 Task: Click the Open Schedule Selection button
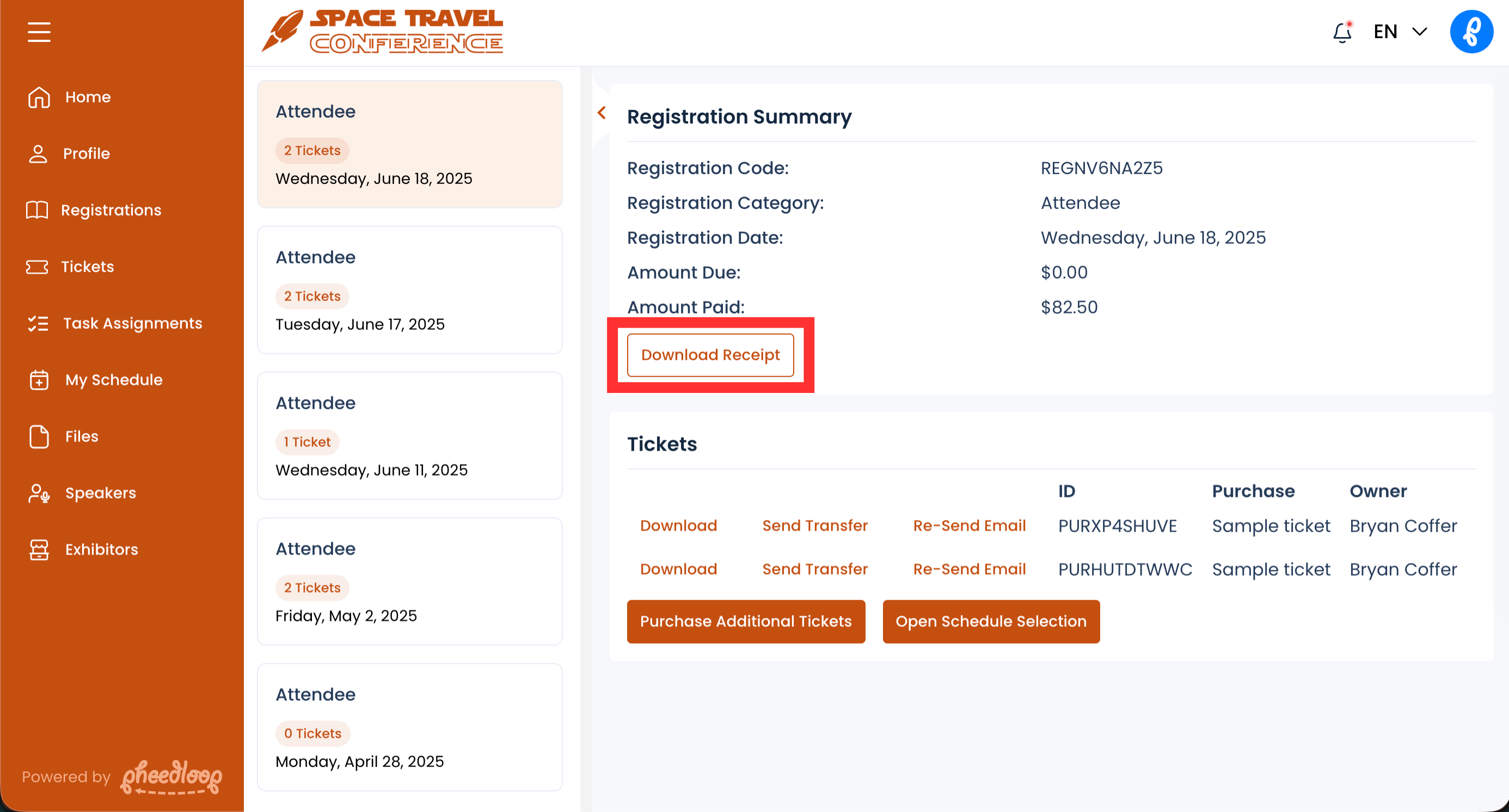(991, 621)
